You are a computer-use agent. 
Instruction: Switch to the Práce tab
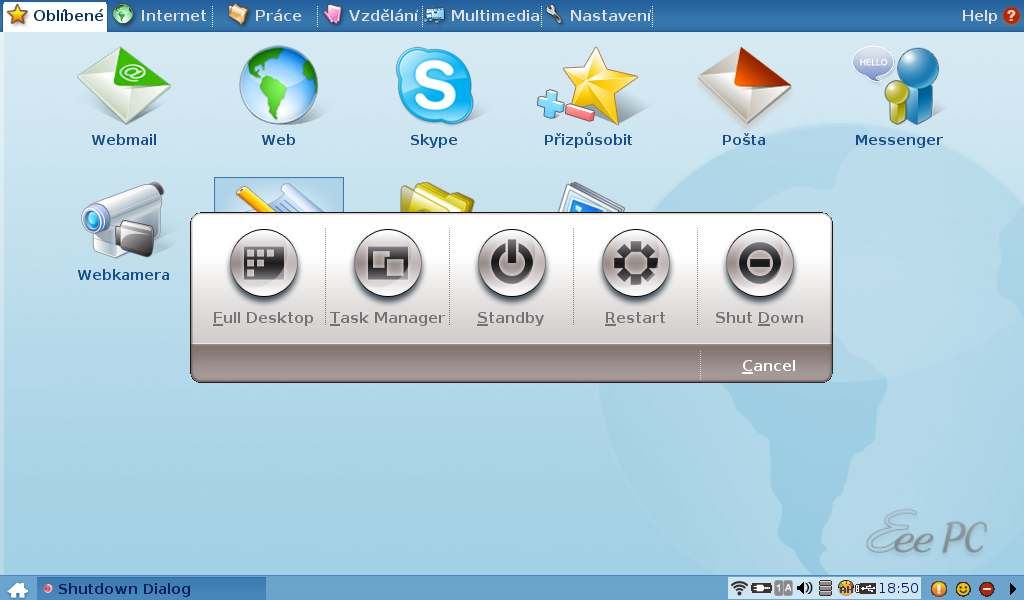click(x=264, y=15)
